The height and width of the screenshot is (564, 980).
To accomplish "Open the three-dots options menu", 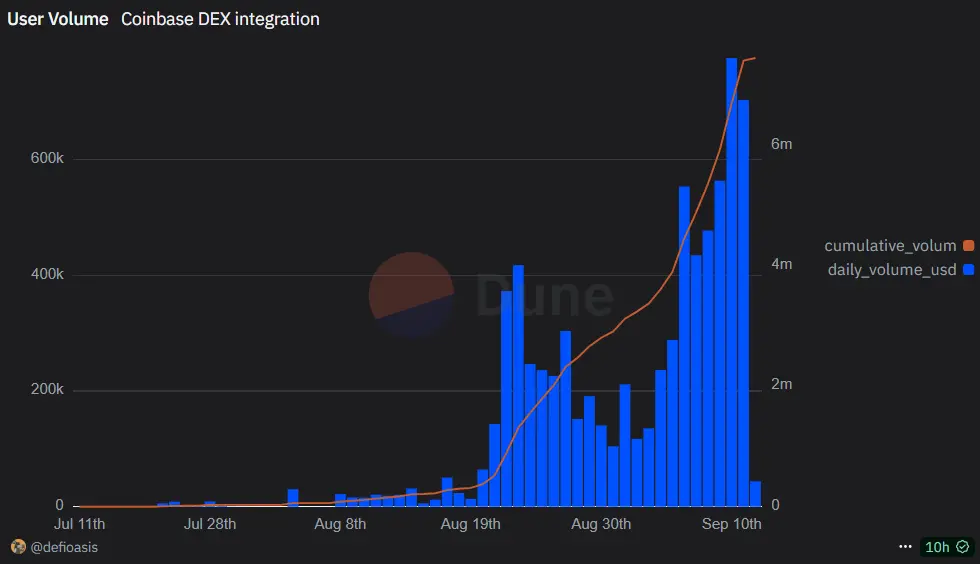I will click(x=905, y=546).
